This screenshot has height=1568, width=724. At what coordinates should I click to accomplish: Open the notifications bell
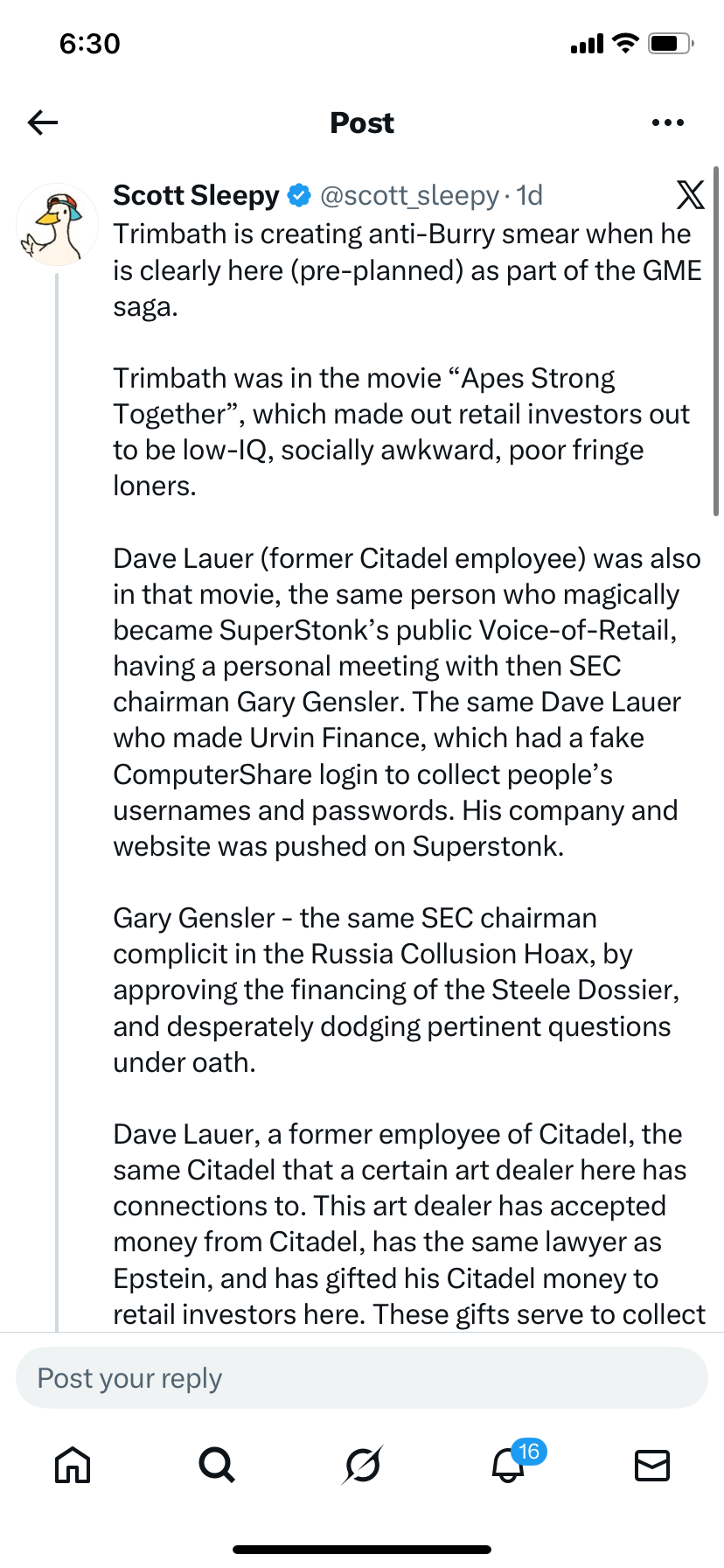[508, 1466]
